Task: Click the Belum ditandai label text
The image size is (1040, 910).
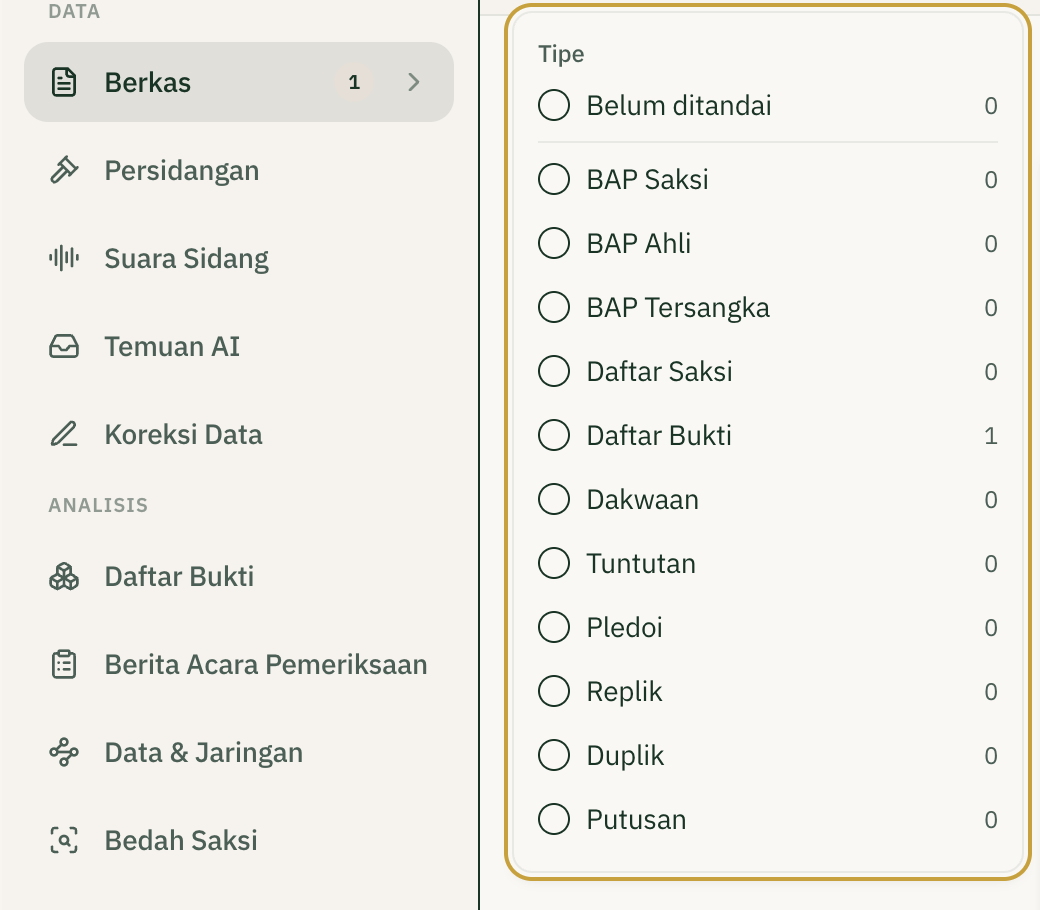Action: click(x=679, y=105)
